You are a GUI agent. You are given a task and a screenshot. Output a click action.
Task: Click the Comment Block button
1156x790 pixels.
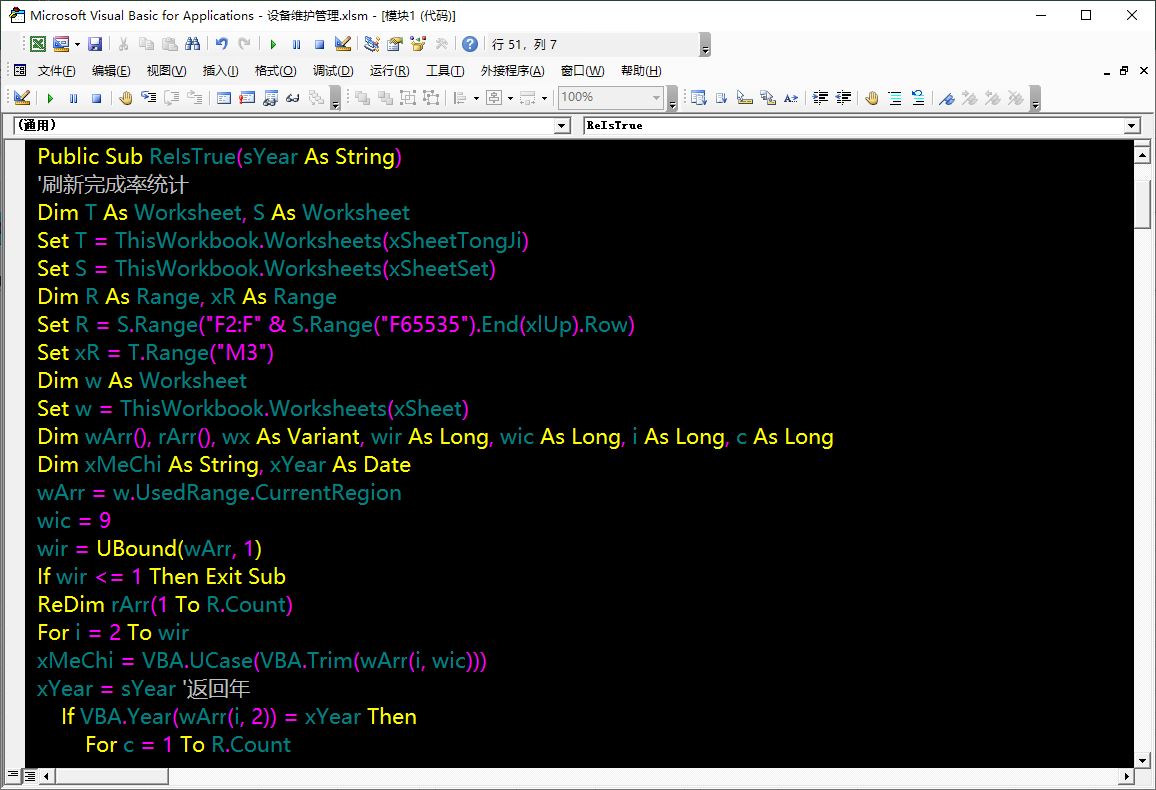[894, 98]
